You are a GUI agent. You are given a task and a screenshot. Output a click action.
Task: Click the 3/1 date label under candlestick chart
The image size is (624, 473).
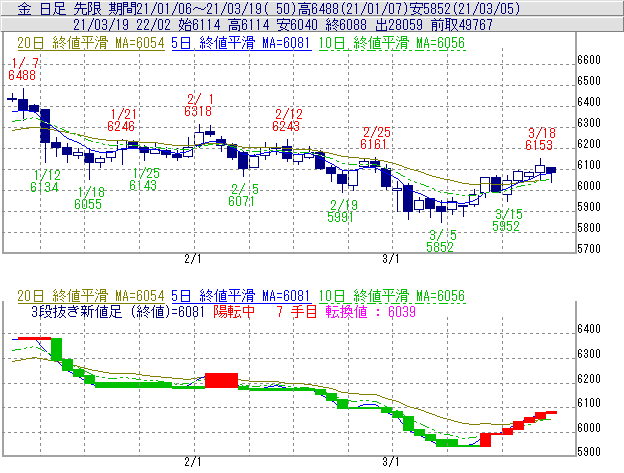click(x=391, y=259)
